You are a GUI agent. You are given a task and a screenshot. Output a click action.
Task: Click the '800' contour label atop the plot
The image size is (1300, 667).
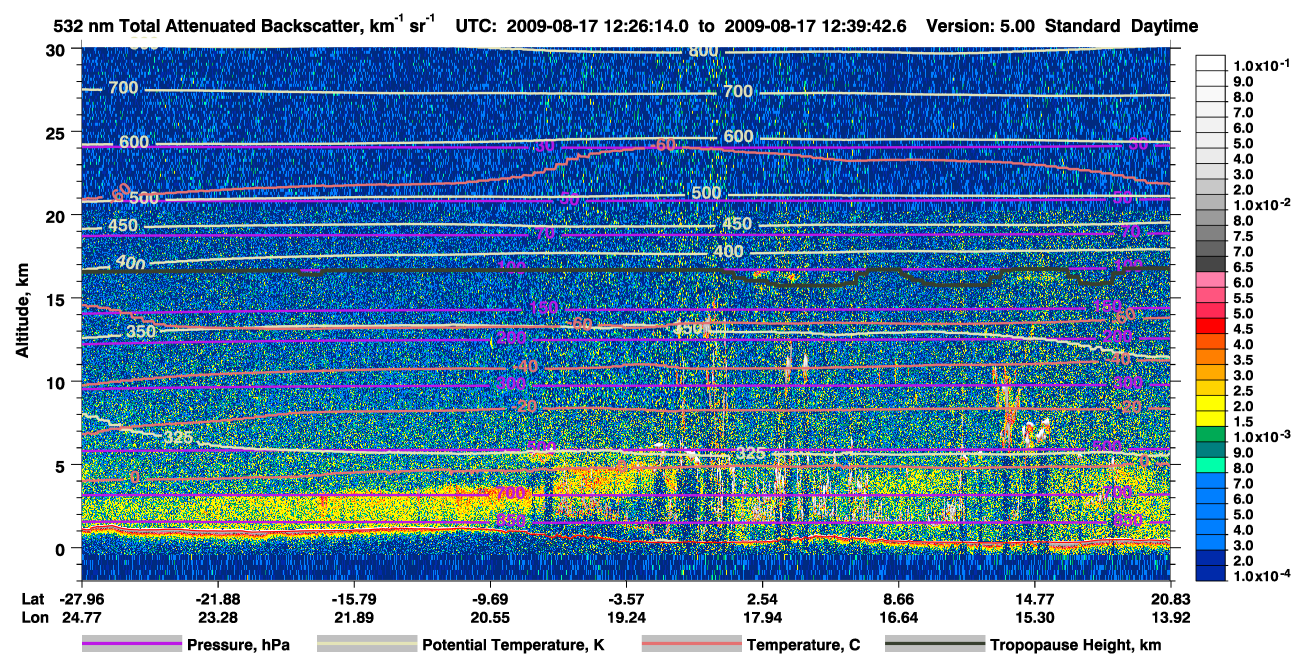pos(703,51)
